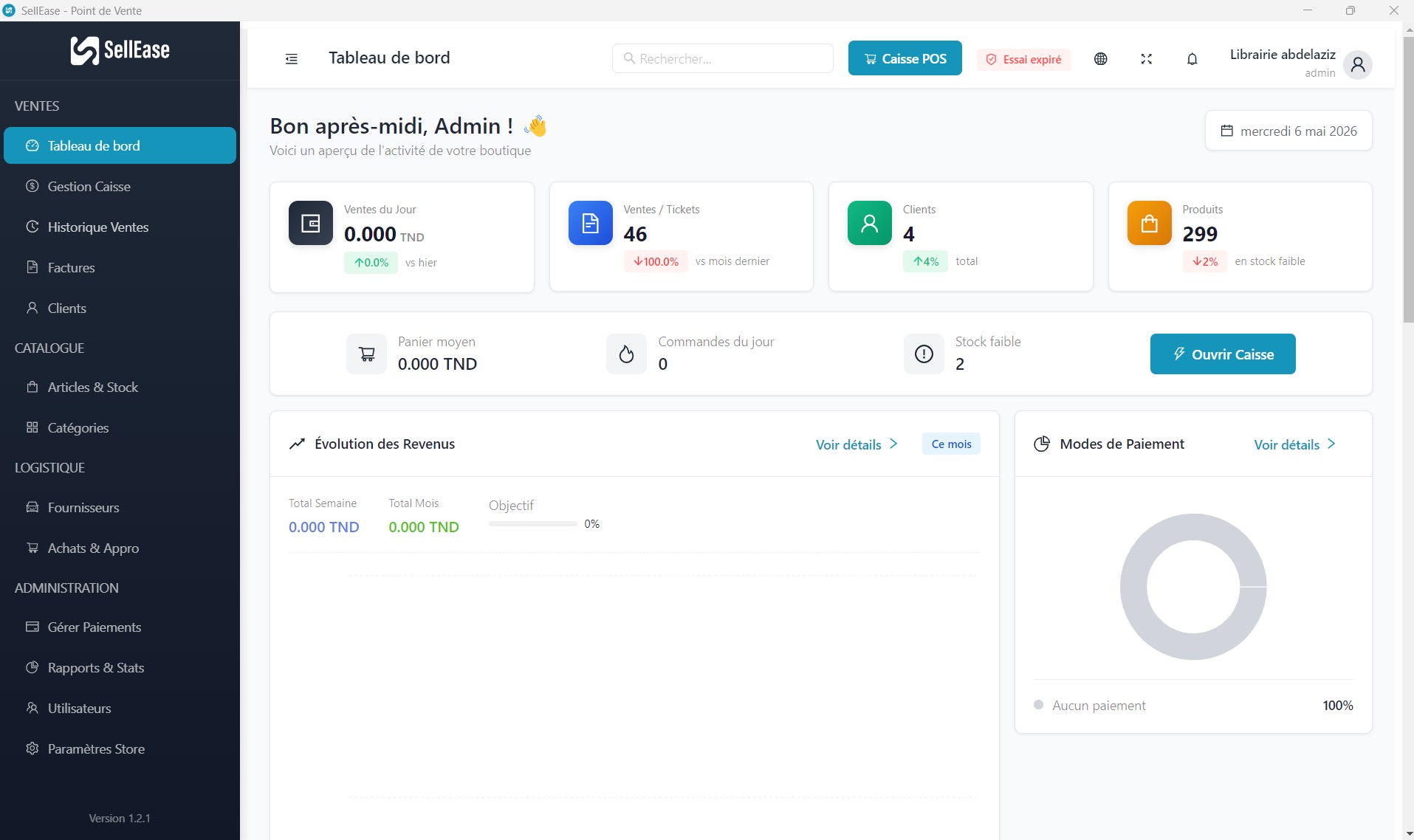This screenshot has width=1414, height=840.
Task: Open Paramètres Store settings
Action: (120, 748)
